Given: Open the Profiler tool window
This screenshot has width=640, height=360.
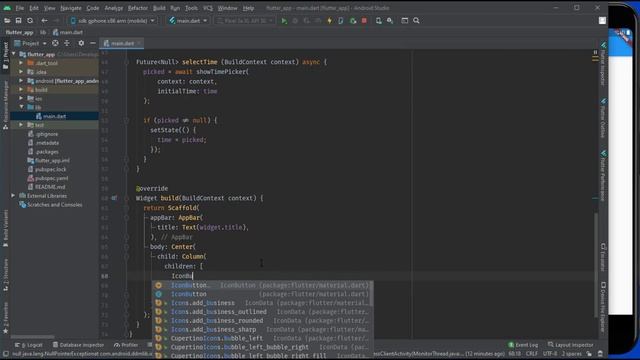Looking at the screenshot, I should click(126, 345).
